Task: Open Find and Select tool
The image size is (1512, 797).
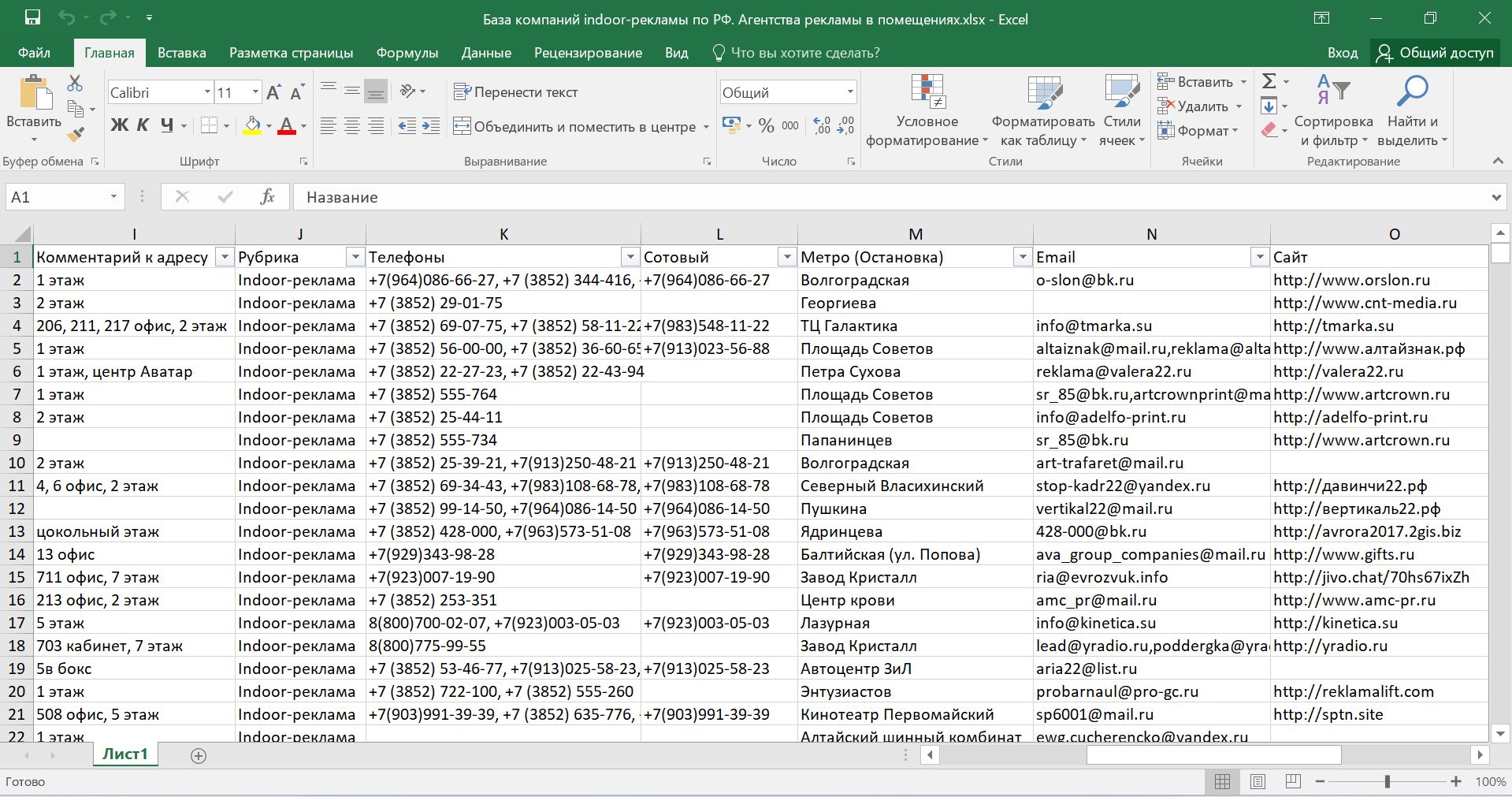Action: tap(1412, 110)
